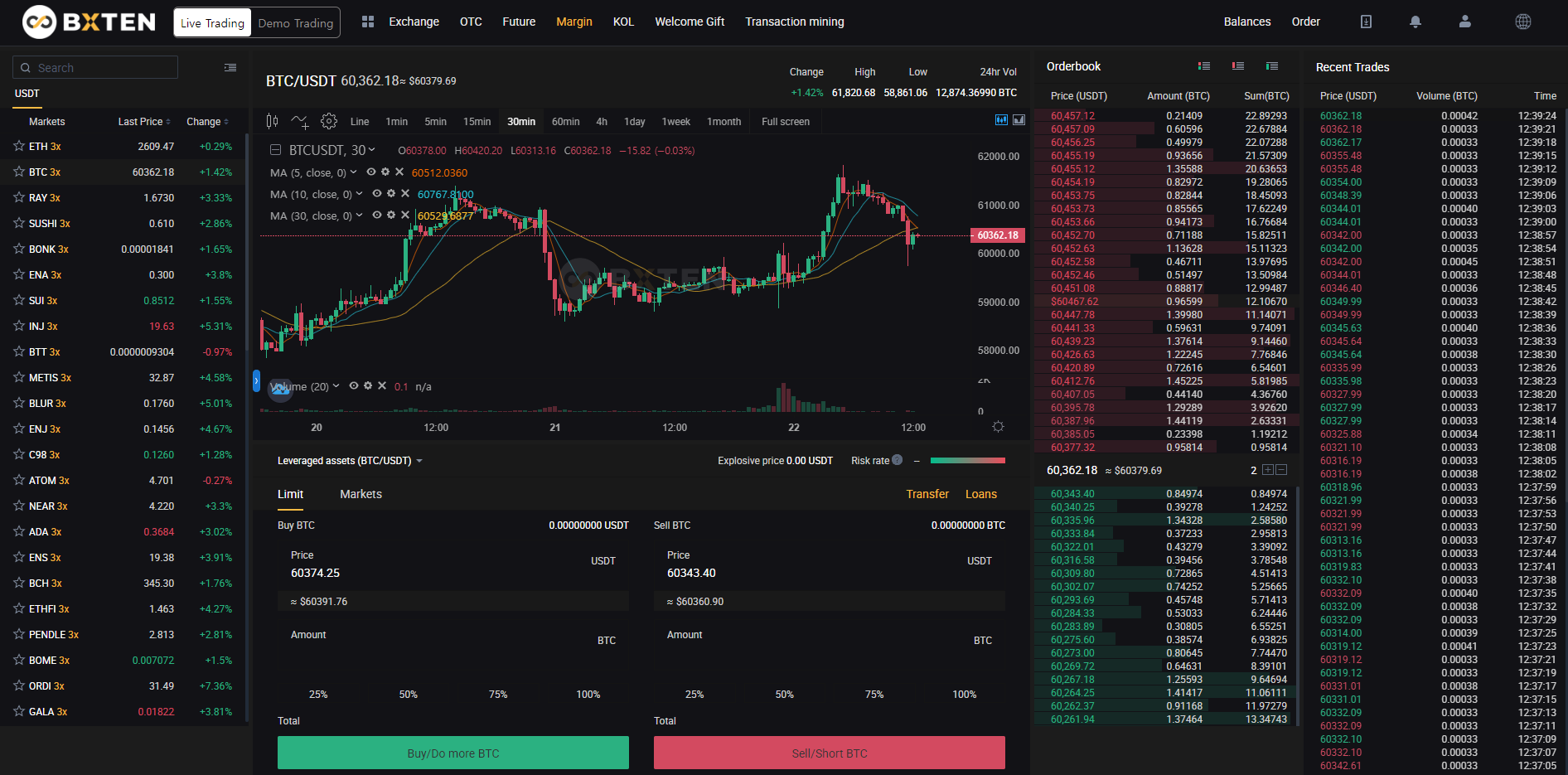Favorite the ETH 3x market star

(x=19, y=146)
